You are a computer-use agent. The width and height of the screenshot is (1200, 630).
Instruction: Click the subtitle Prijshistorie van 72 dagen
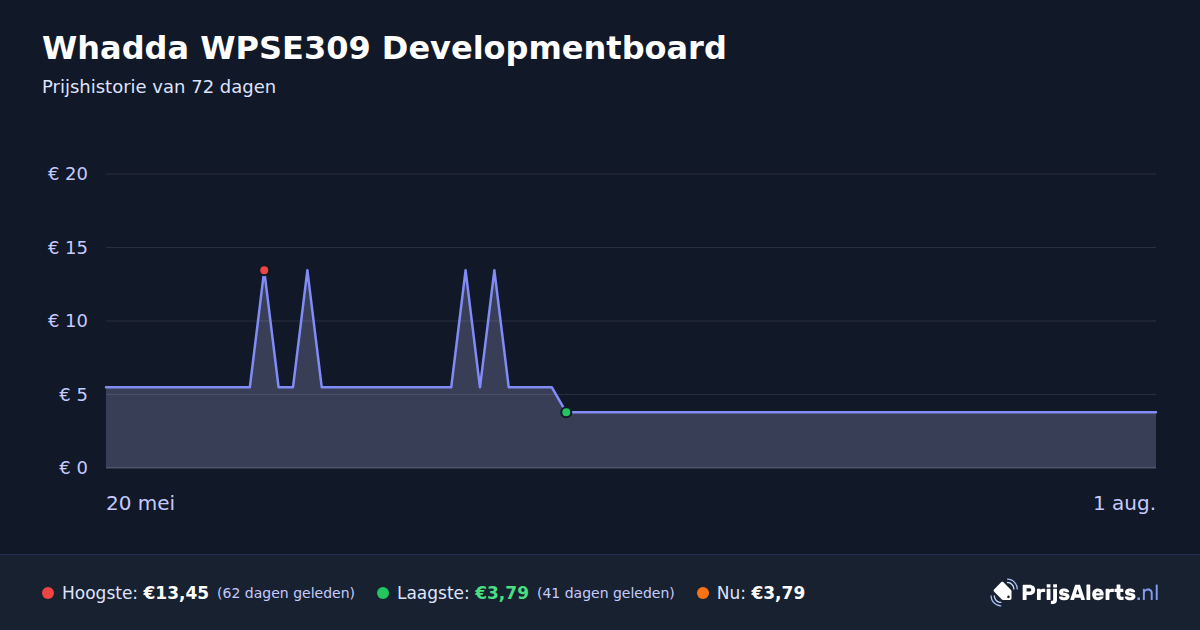(159, 87)
